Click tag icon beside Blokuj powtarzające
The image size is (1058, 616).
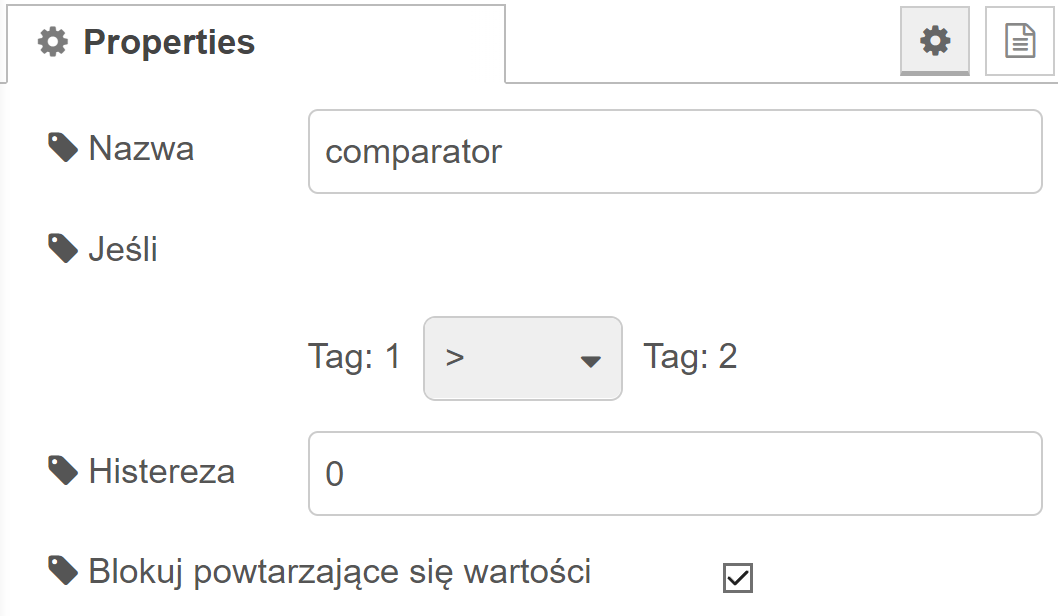coord(63,571)
